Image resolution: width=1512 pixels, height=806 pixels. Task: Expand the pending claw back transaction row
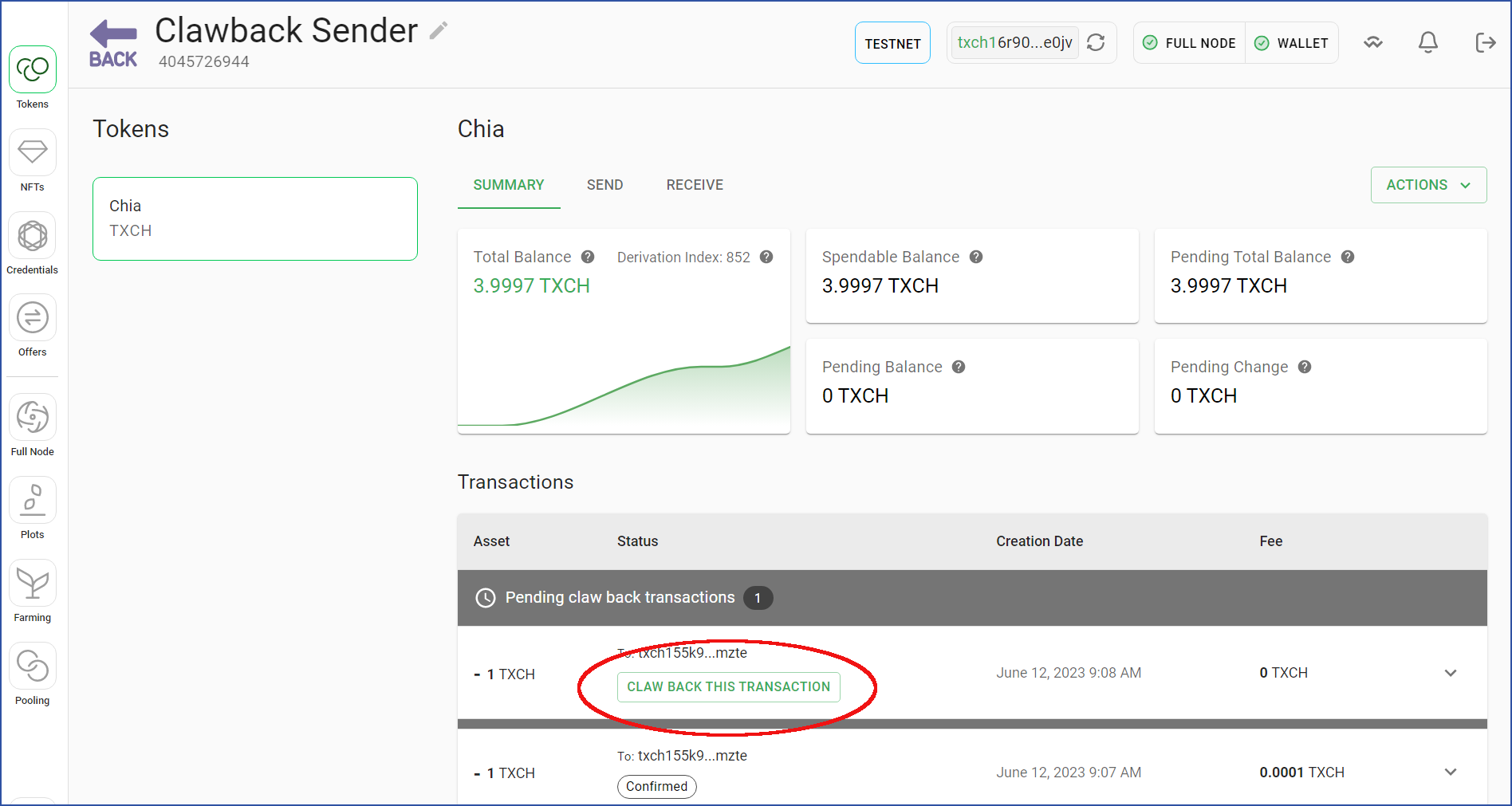click(x=1451, y=673)
